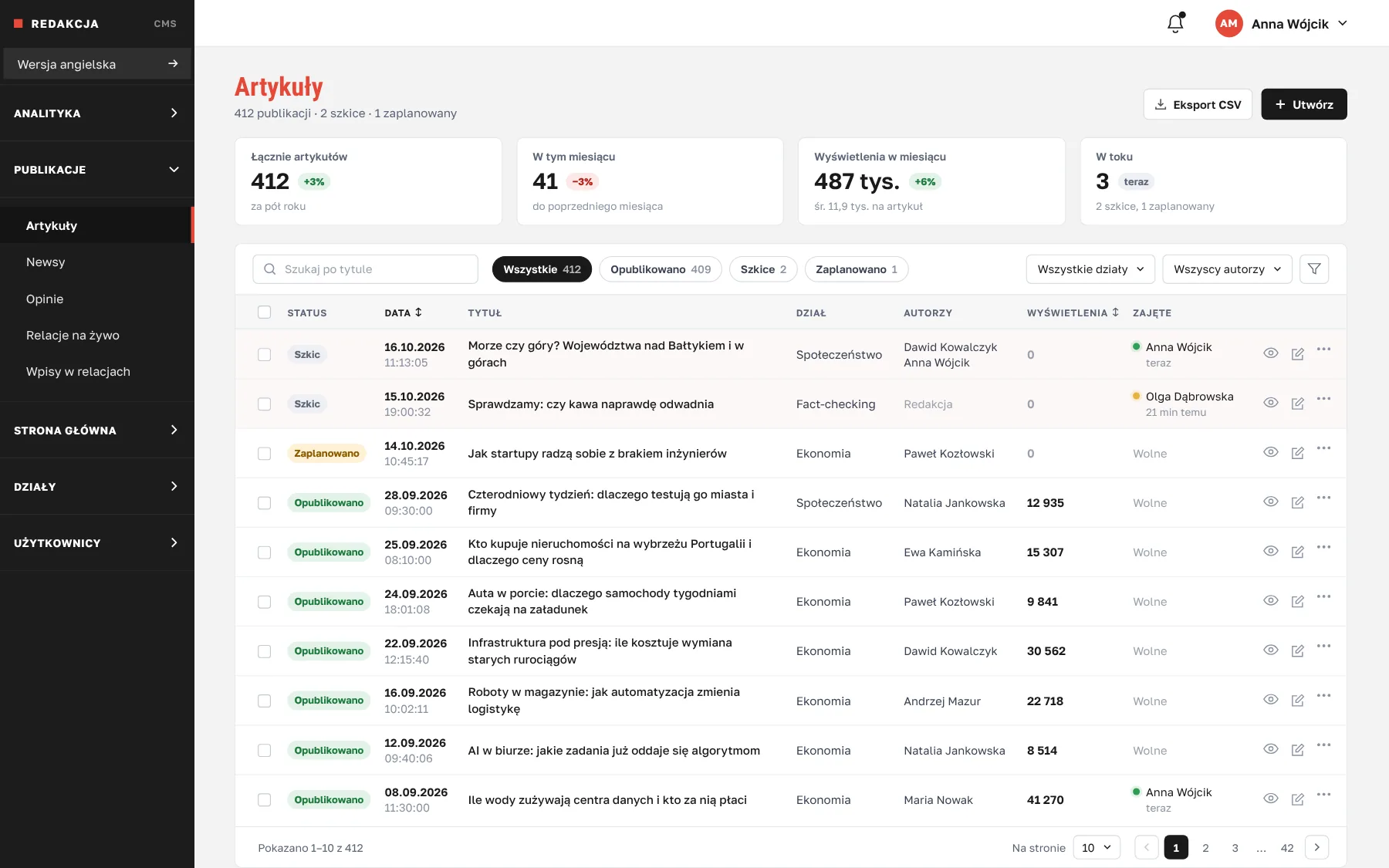The width and height of the screenshot is (1389, 868).
Task: Open the 'Wszyscy autorzy' dropdown
Action: click(1227, 269)
